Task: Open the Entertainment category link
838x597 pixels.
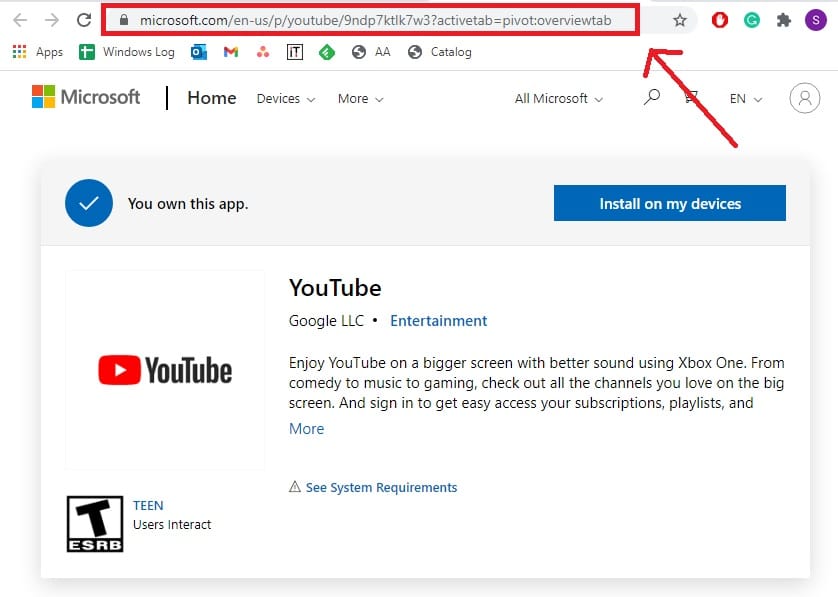Action: pos(438,321)
